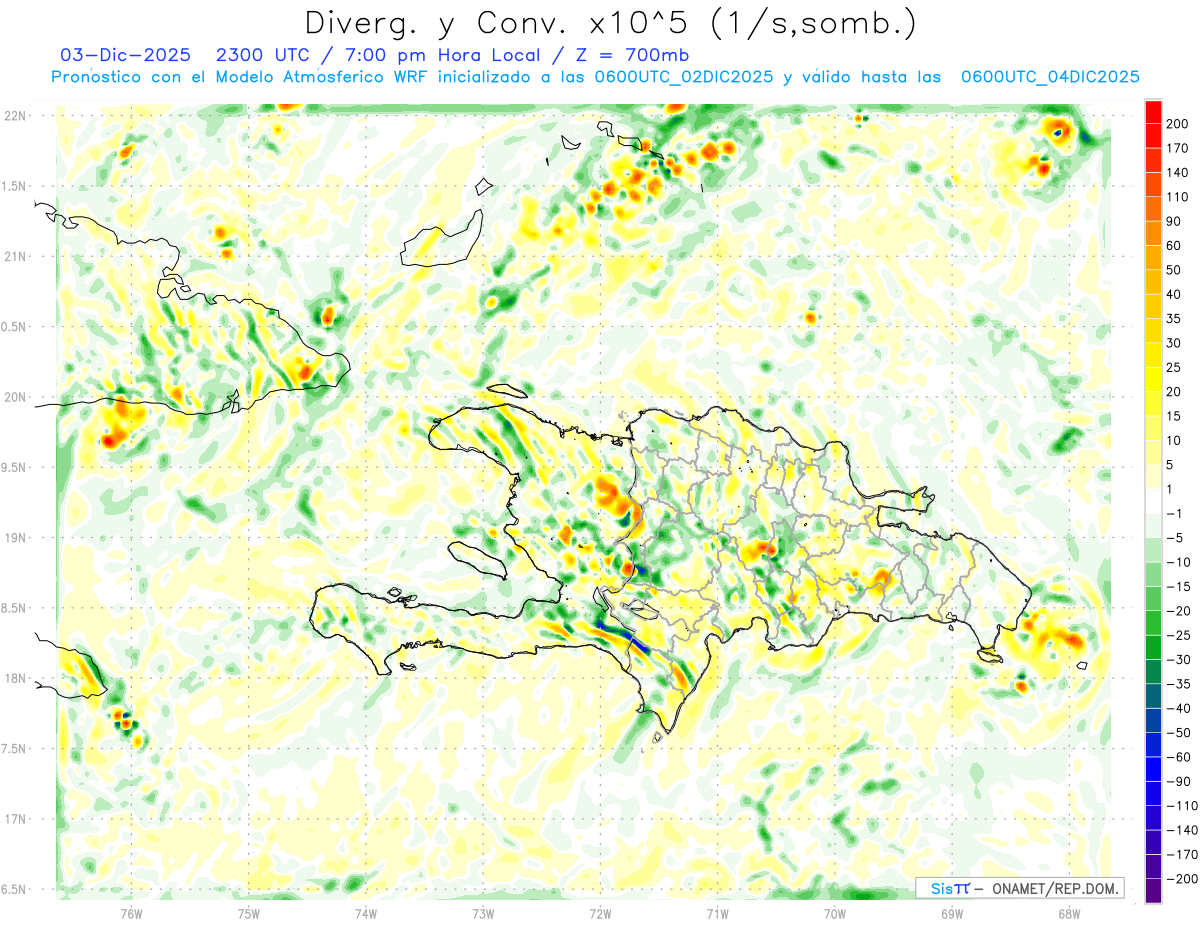
Task: Click the '69W' longitude label
Action: point(952,913)
